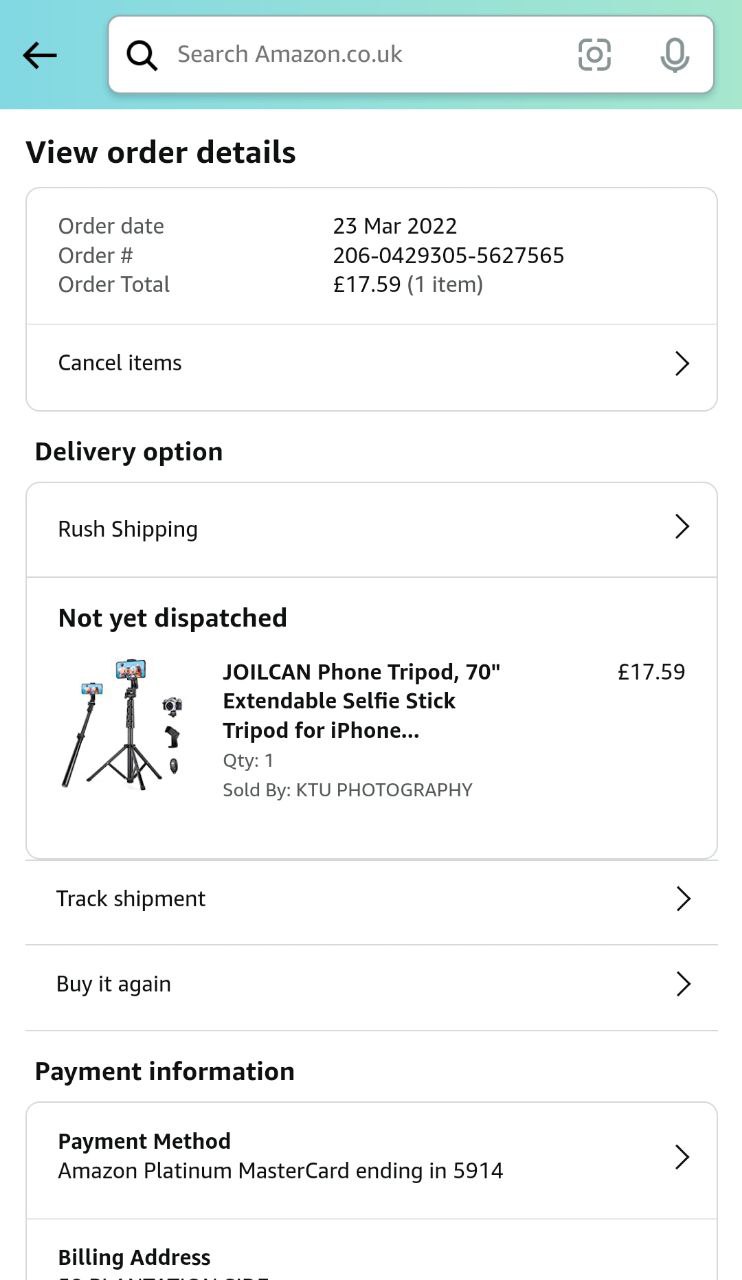
Task: Tap Buy it again
Action: [114, 984]
